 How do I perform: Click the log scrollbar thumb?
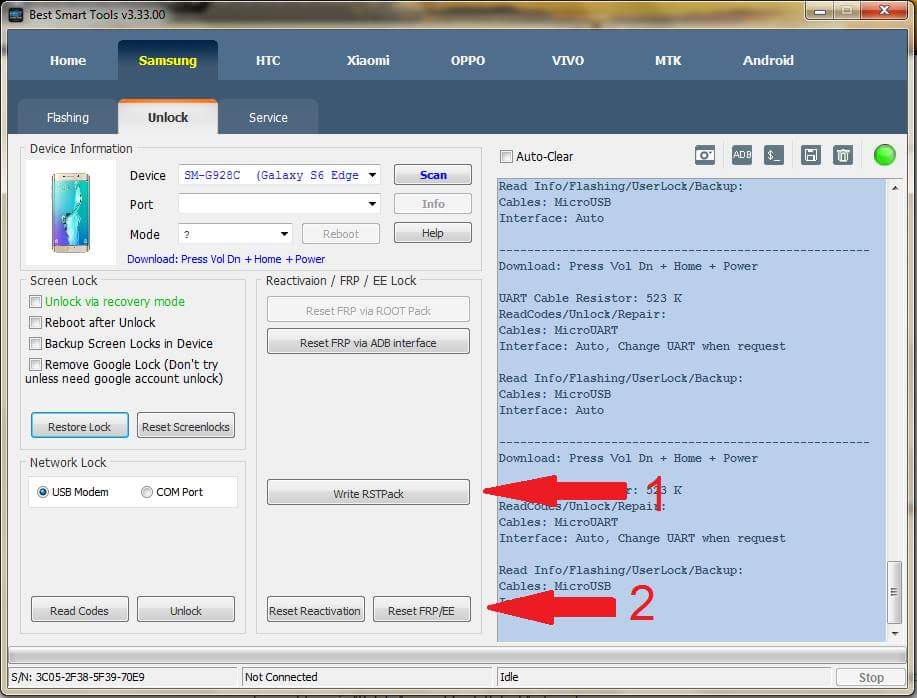pyautogui.click(x=894, y=592)
